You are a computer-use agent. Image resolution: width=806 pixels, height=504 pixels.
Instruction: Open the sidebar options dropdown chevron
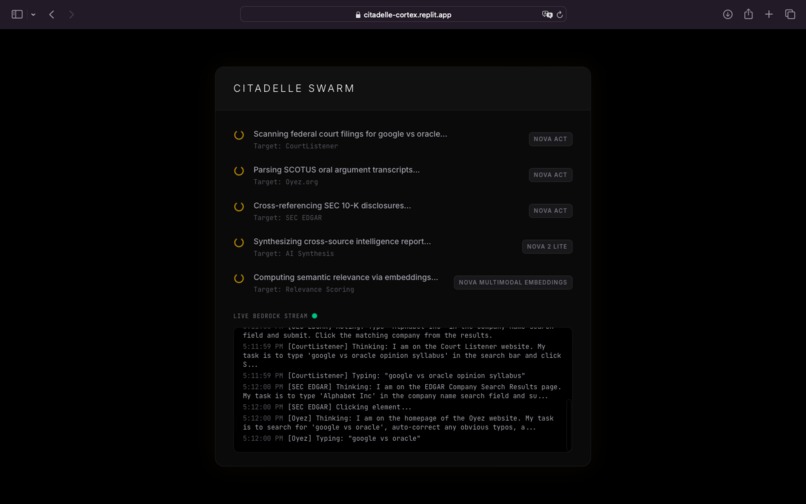tap(33, 14)
